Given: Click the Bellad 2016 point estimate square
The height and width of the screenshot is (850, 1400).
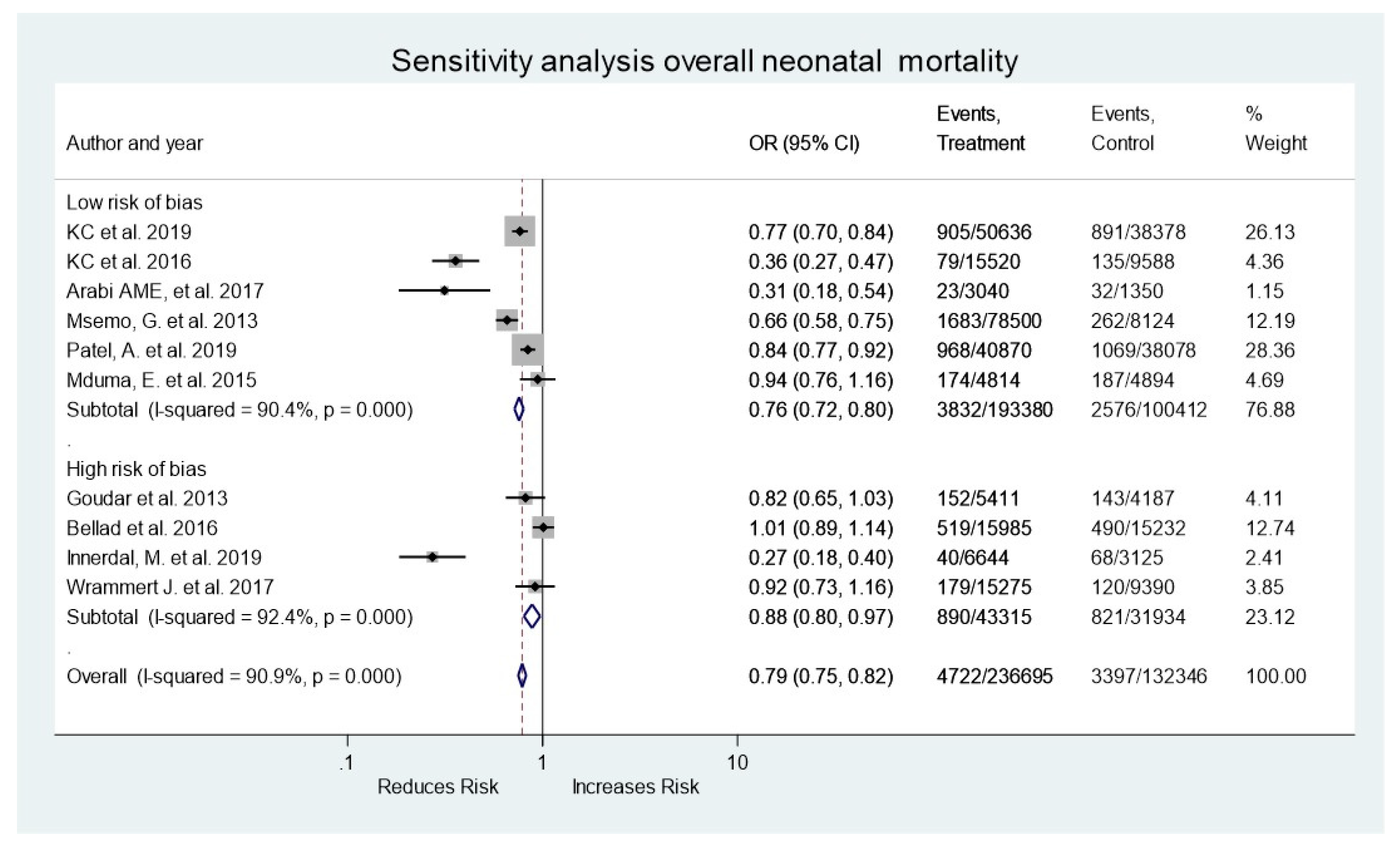Looking at the screenshot, I should (x=543, y=527).
